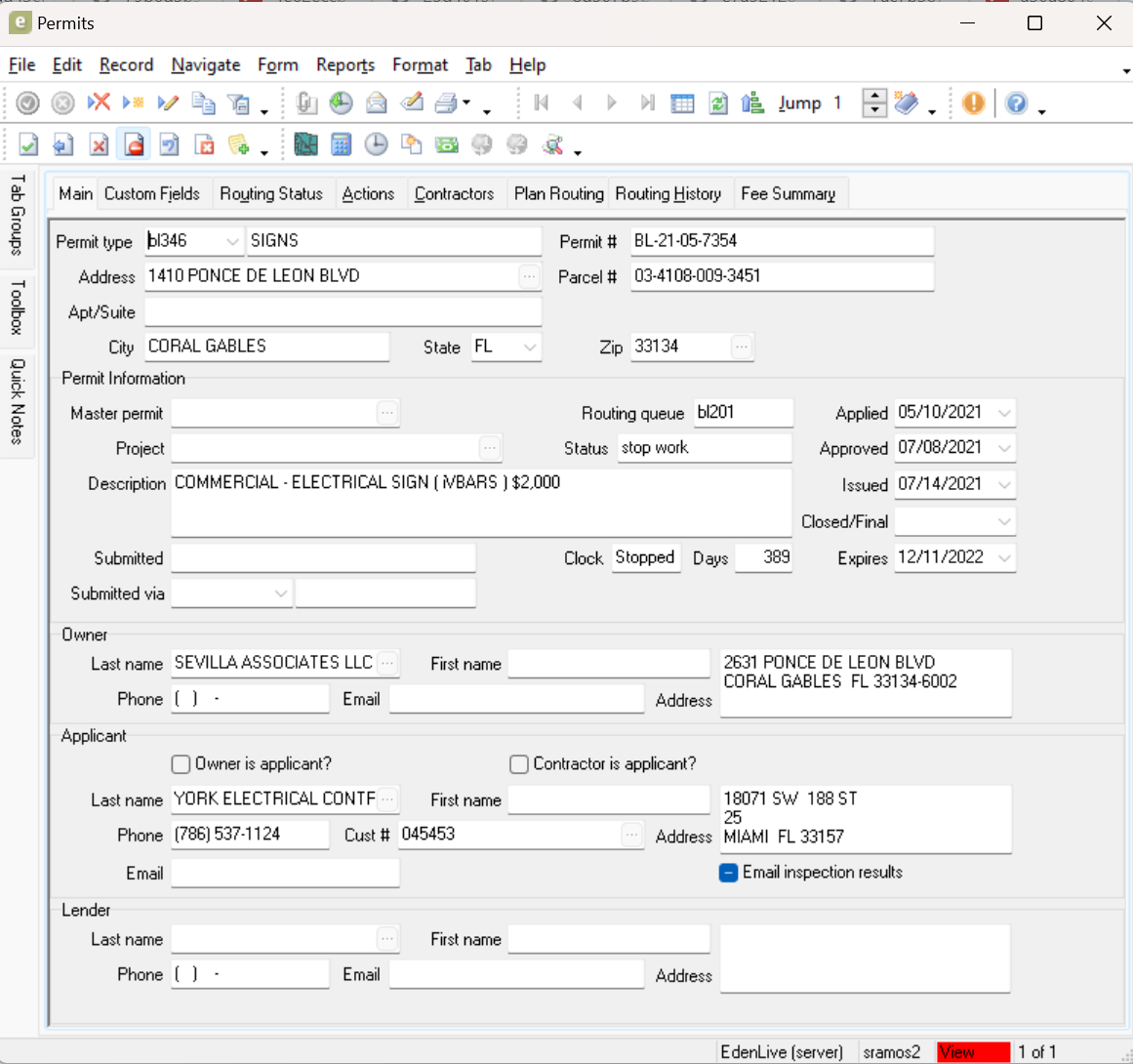The image size is (1133, 1064).
Task: Open the calculator tool icon
Action: (341, 145)
